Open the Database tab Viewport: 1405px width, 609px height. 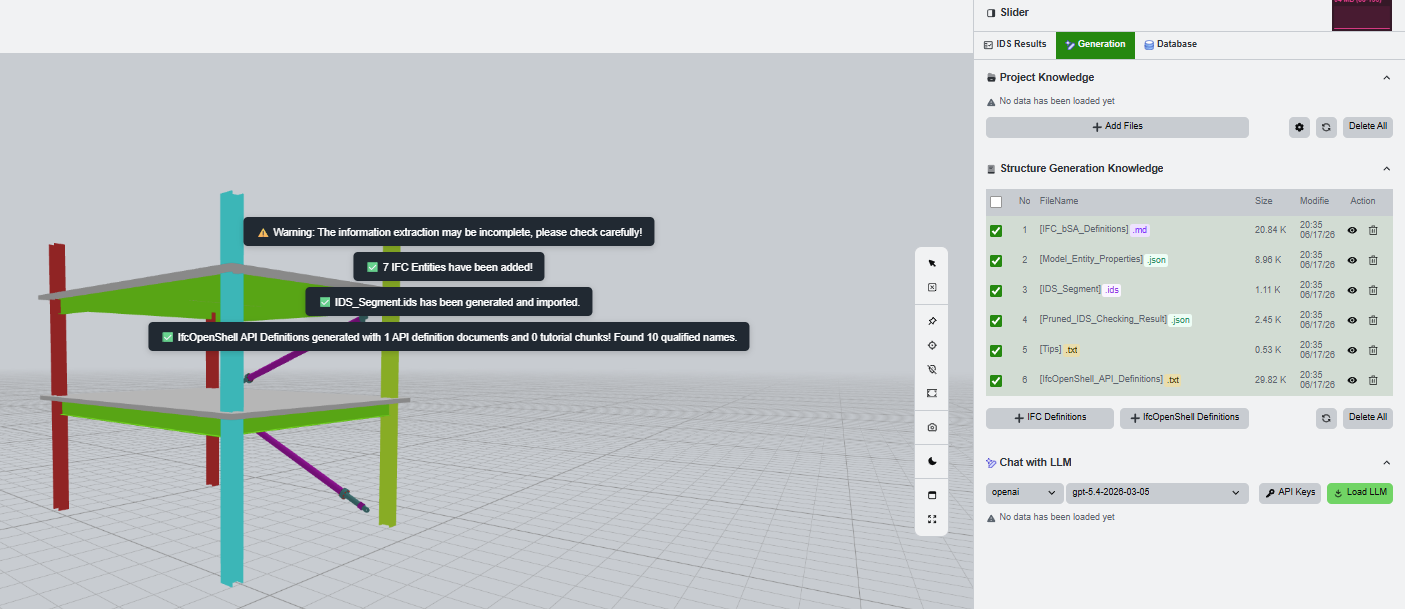(1170, 45)
